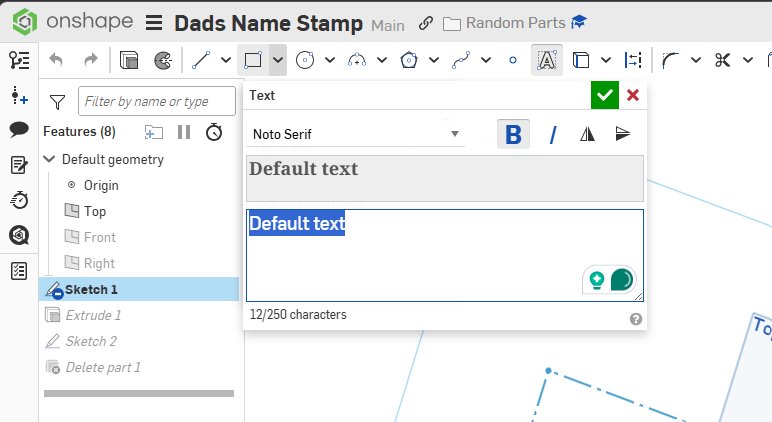
Task: Click the regeneration timer icon
Action: click(x=214, y=132)
